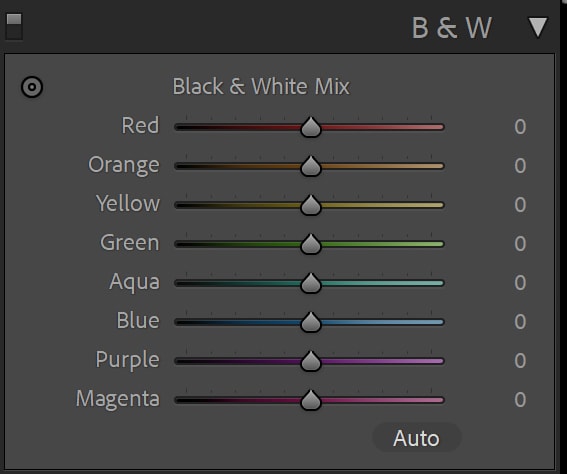This screenshot has height=474, width=567.
Task: Click the Orange value field
Action: point(520,166)
